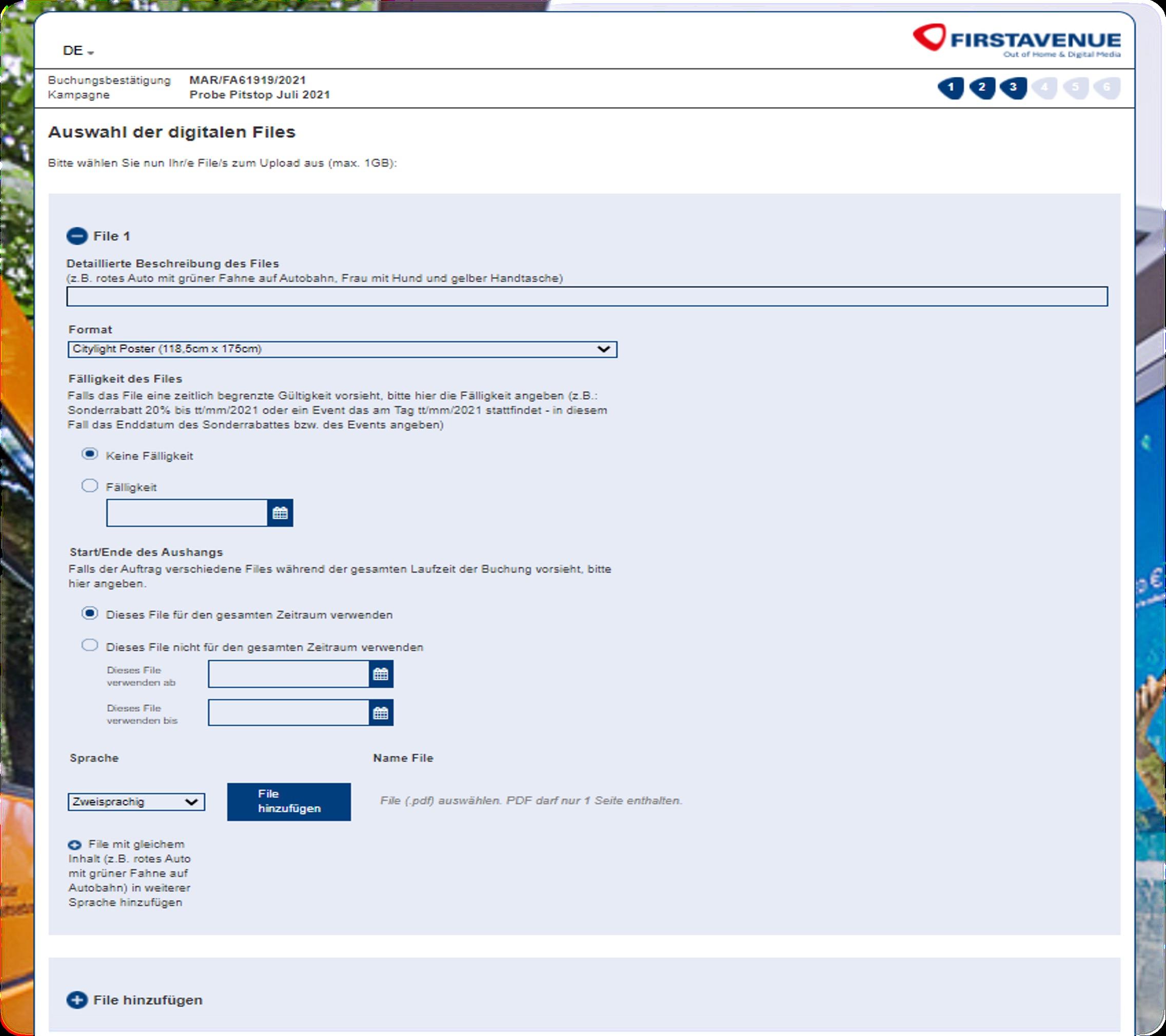Click the Fälligkeit date input field
This screenshot has width=1166, height=1036.
(187, 513)
